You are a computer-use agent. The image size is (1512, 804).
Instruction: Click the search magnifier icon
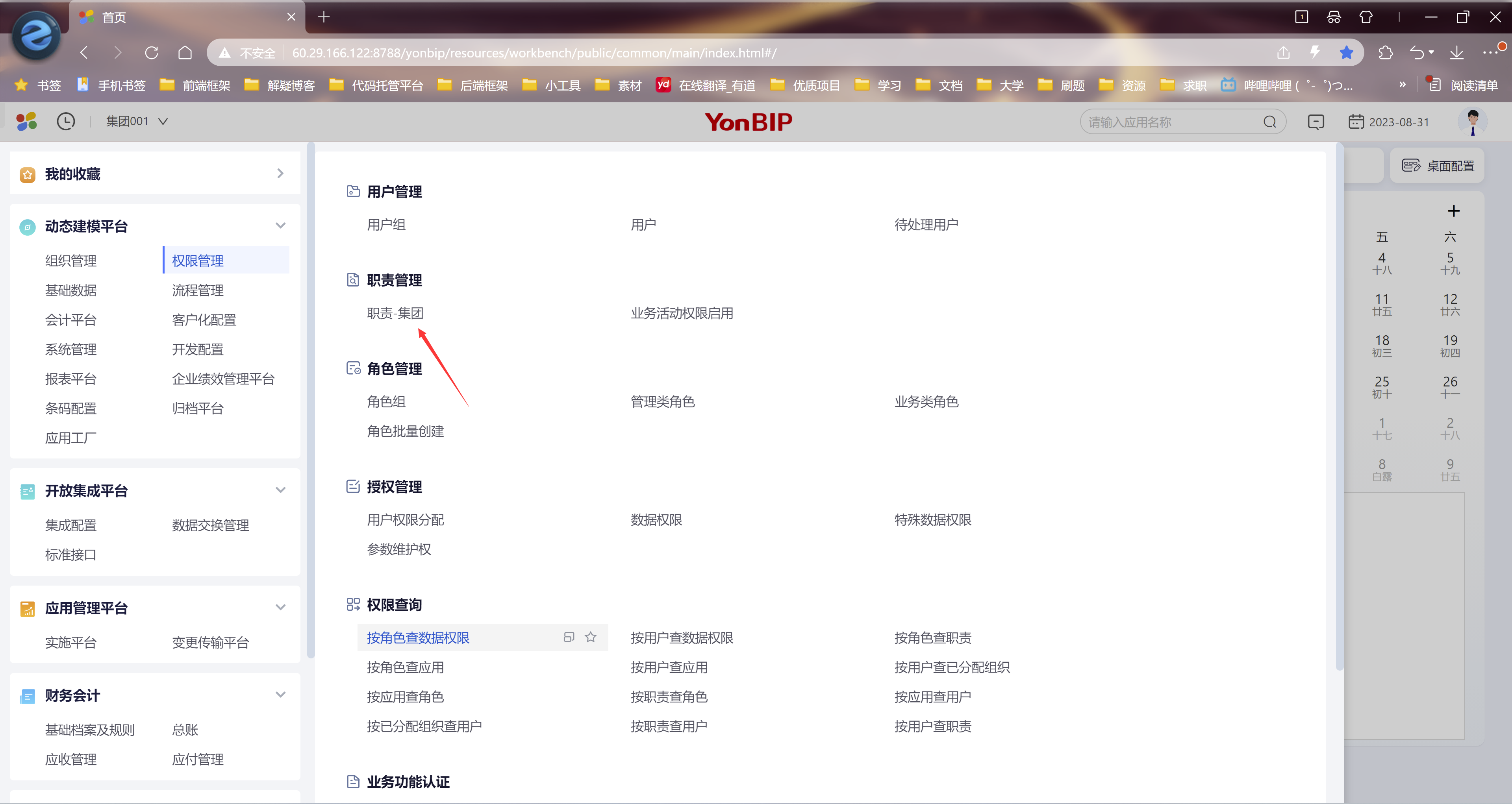[x=1269, y=122]
